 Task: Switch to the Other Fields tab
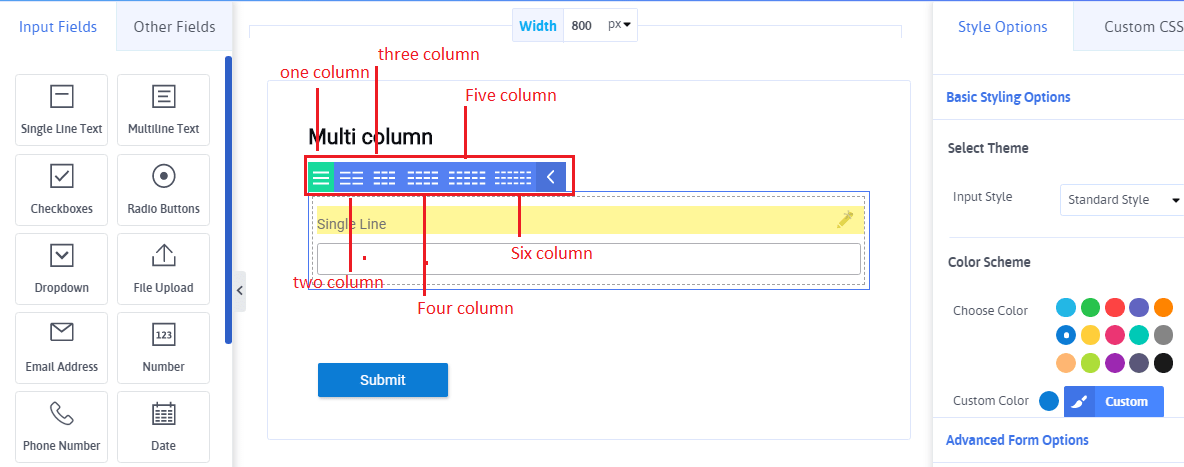point(174,27)
